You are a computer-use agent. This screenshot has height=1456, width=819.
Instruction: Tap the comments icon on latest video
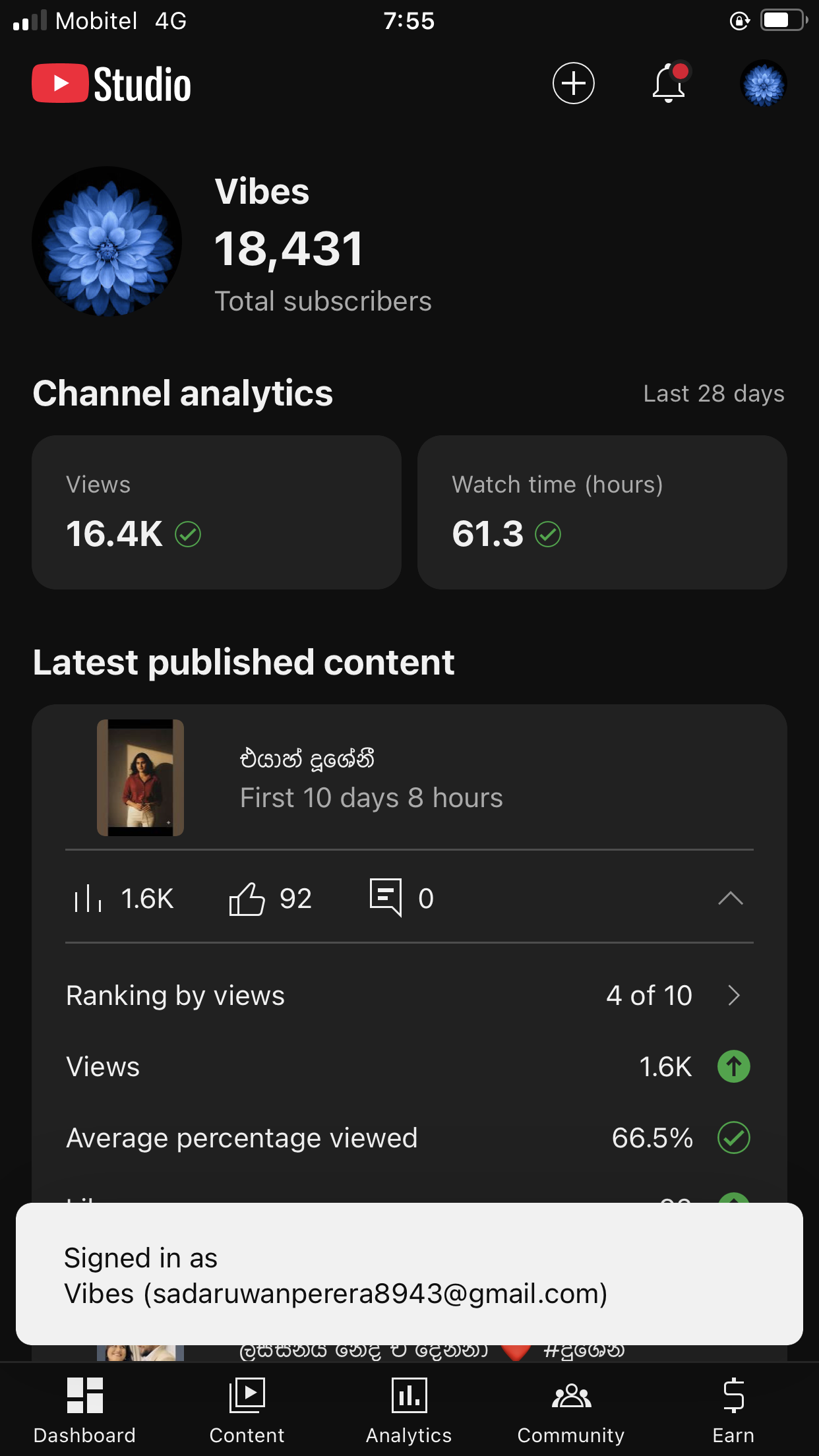[x=386, y=897]
